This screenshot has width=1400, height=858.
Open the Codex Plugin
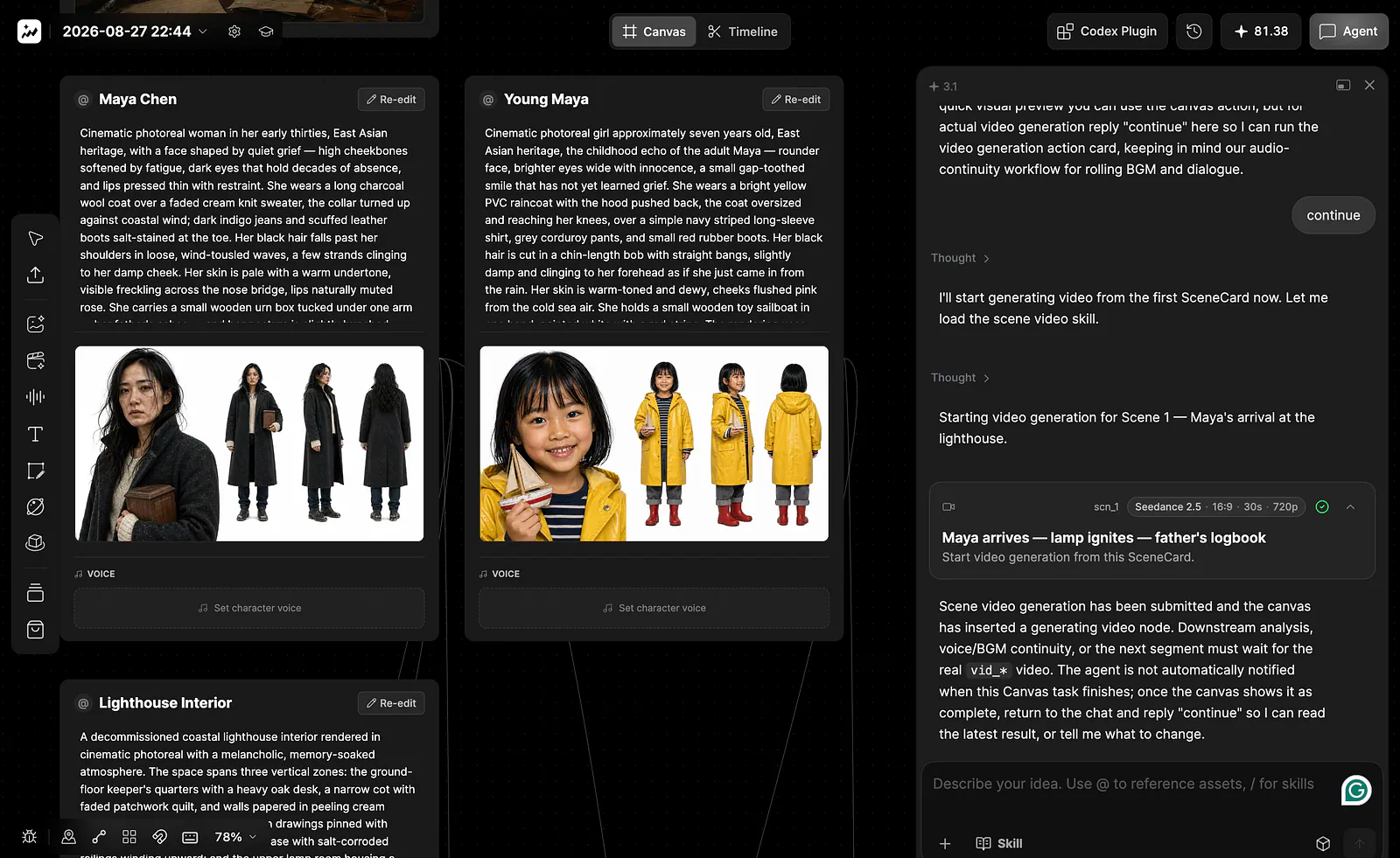[1107, 31]
